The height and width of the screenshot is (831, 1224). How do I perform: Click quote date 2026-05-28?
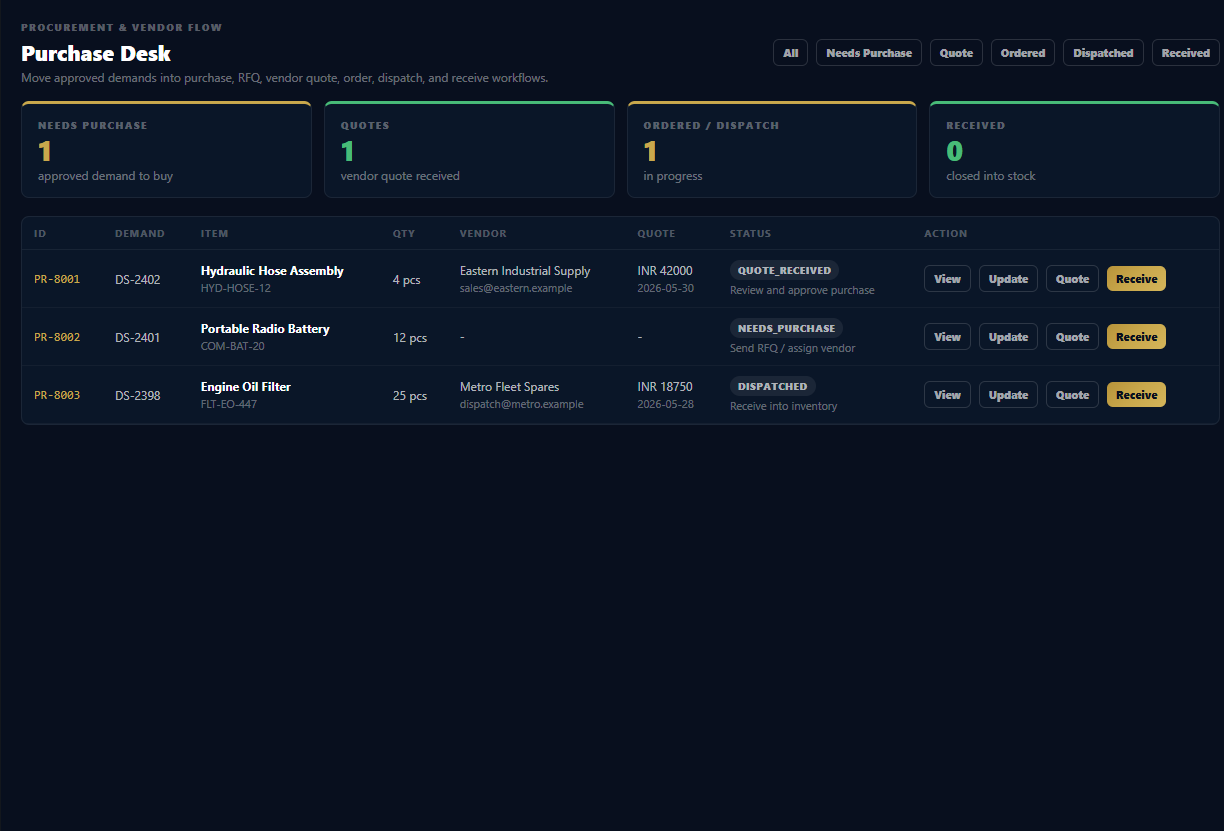pos(666,404)
